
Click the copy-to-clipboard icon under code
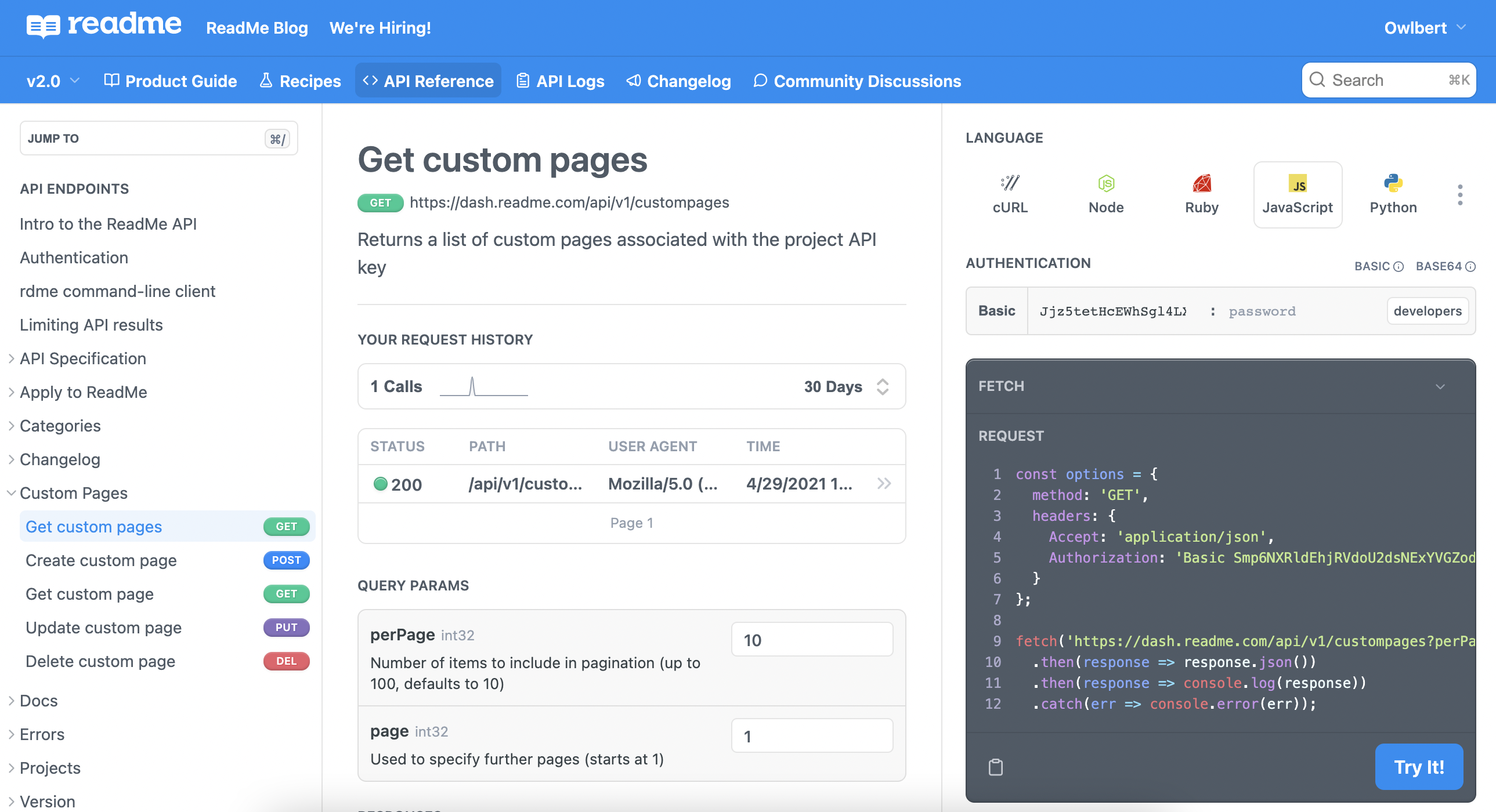coord(995,767)
